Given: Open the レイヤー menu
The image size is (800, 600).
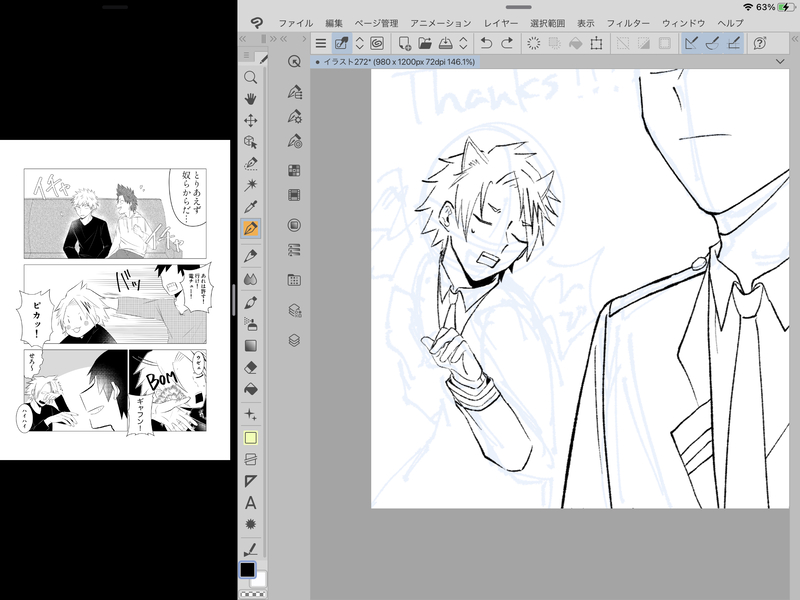Looking at the screenshot, I should coord(501,23).
